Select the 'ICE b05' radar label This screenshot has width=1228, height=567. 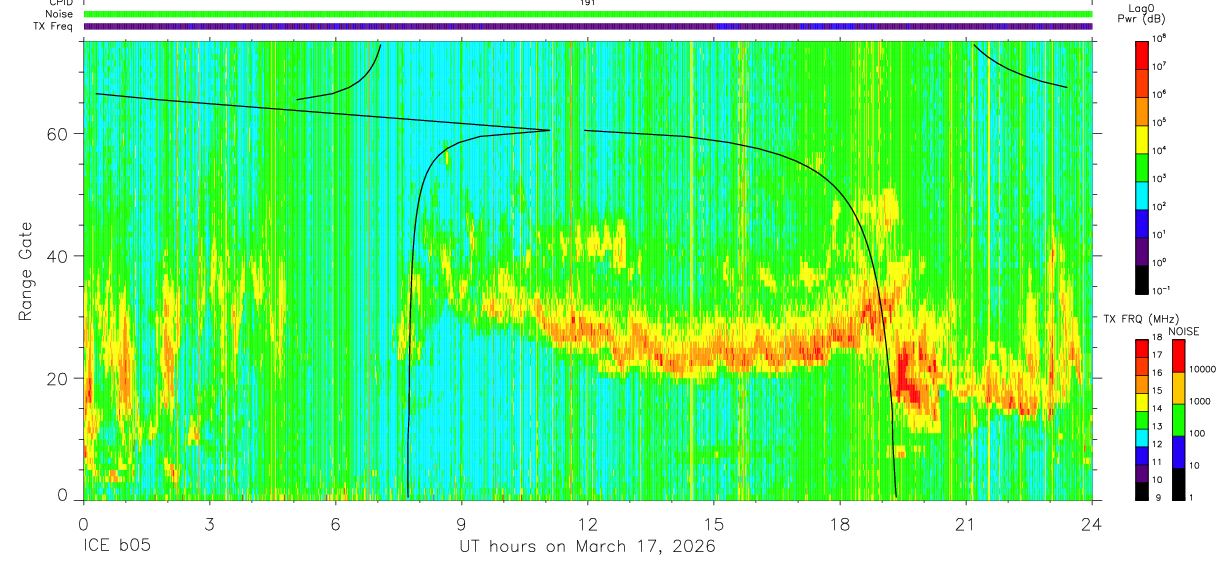click(118, 547)
